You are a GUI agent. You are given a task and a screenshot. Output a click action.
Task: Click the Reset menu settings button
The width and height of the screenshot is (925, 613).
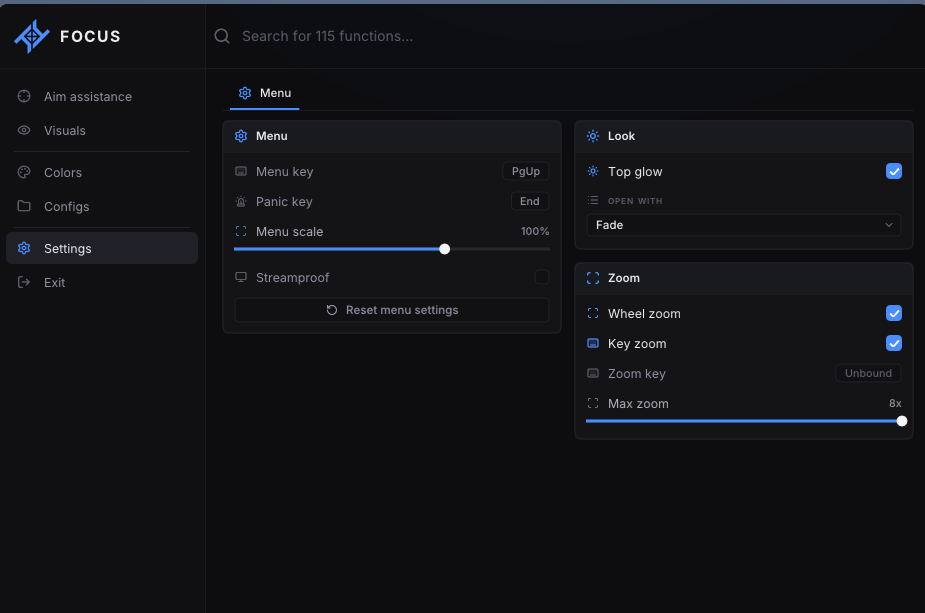(x=392, y=310)
